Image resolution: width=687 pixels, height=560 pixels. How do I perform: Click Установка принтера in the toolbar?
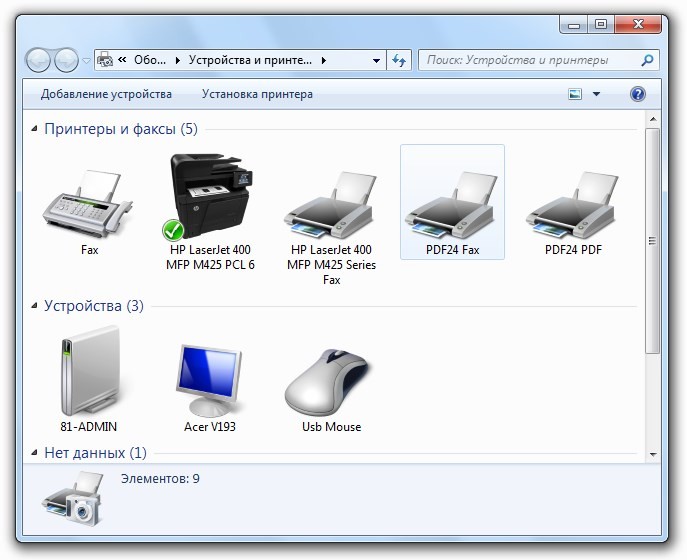coord(257,94)
